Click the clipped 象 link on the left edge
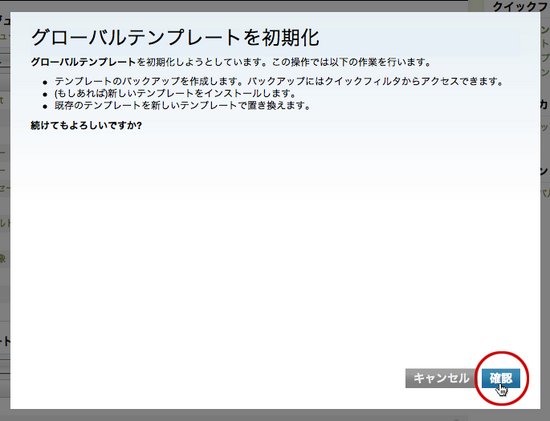This screenshot has width=550, height=421. (3, 259)
